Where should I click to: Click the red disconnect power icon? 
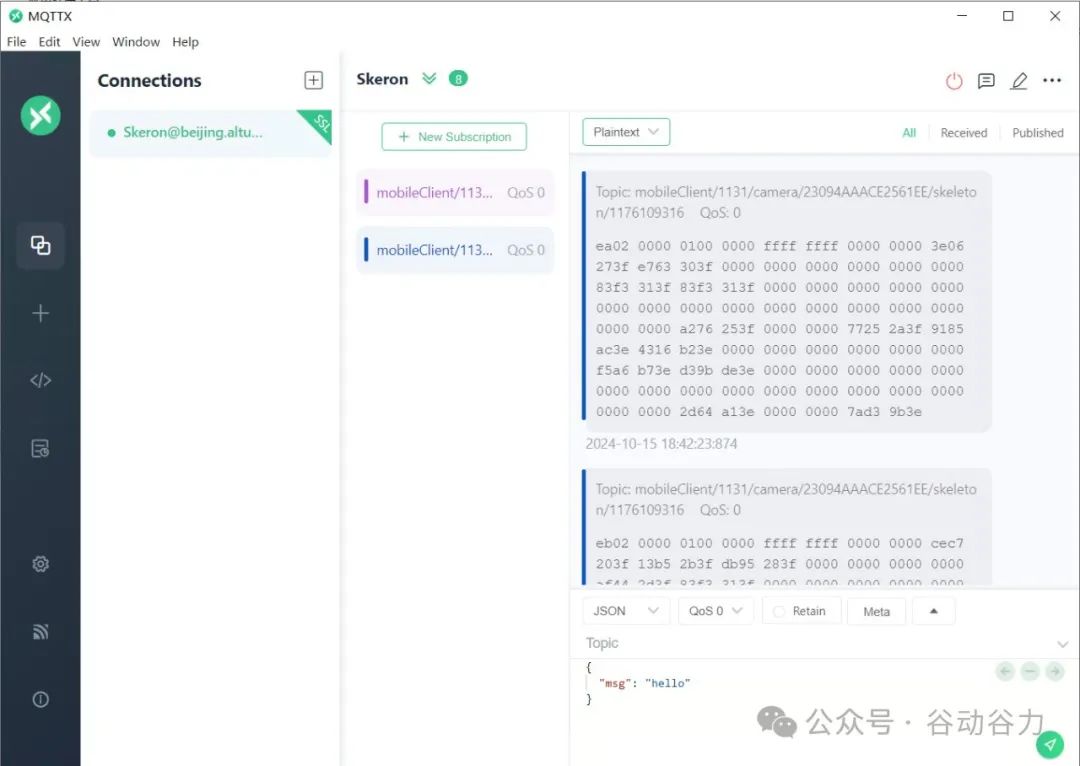(x=954, y=81)
